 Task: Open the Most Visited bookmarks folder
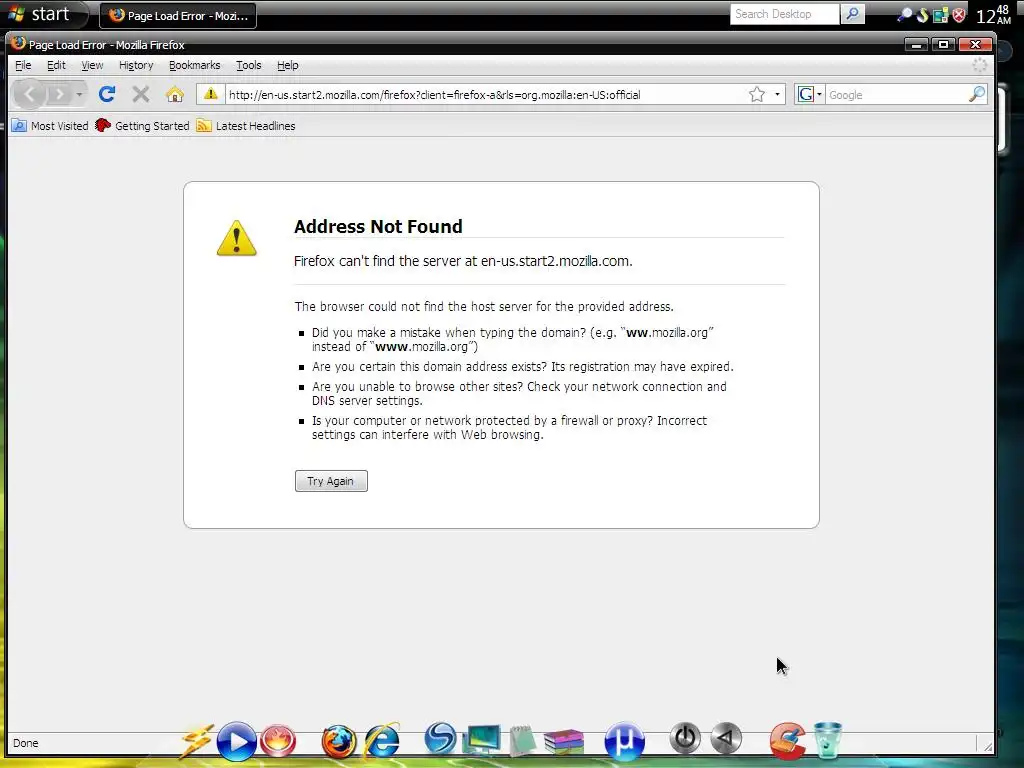coord(50,126)
